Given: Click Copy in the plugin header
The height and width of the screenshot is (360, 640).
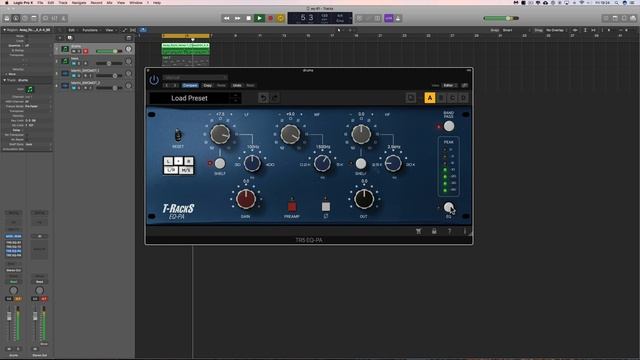Looking at the screenshot, I should click(208, 85).
